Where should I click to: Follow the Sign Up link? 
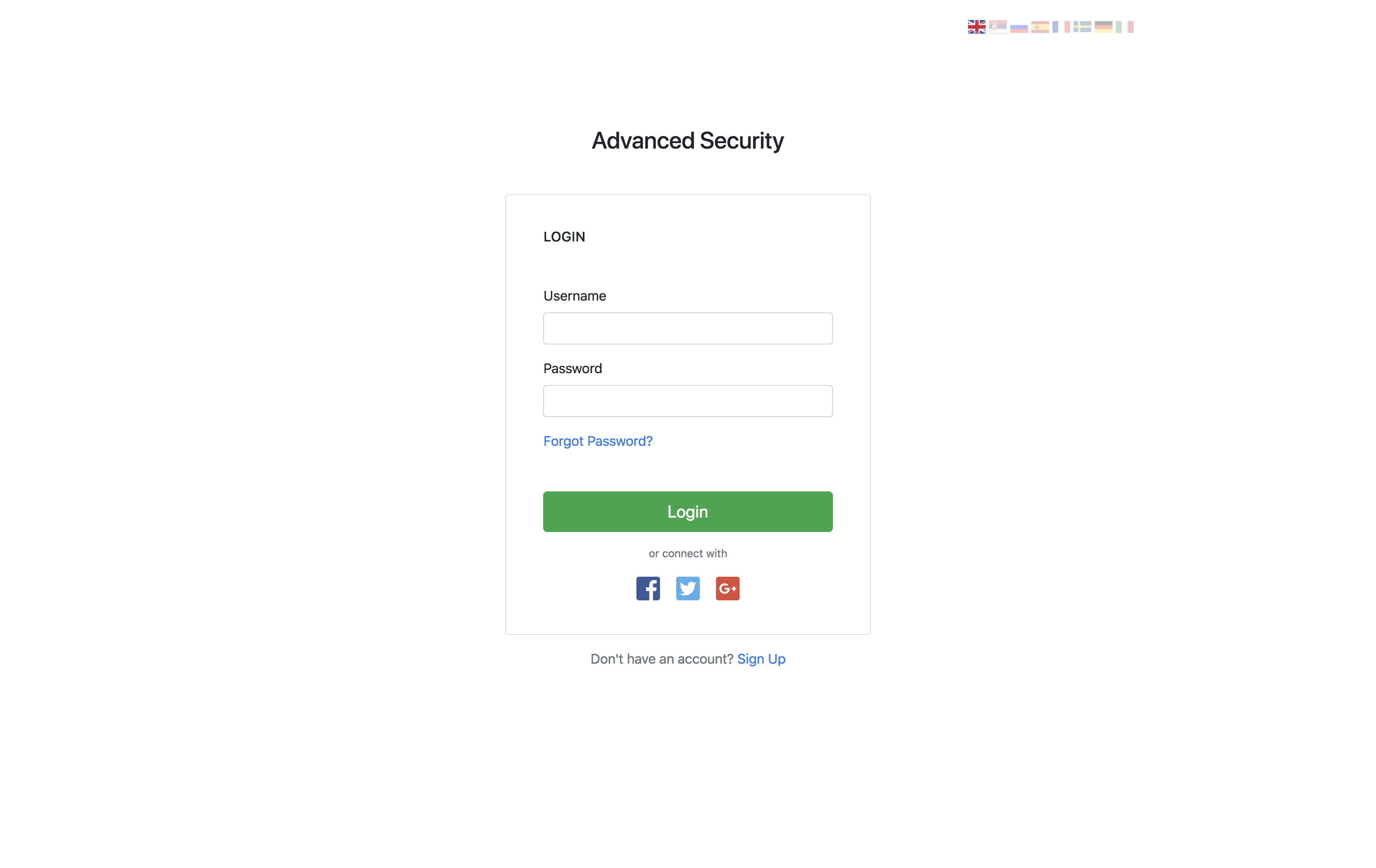(761, 659)
